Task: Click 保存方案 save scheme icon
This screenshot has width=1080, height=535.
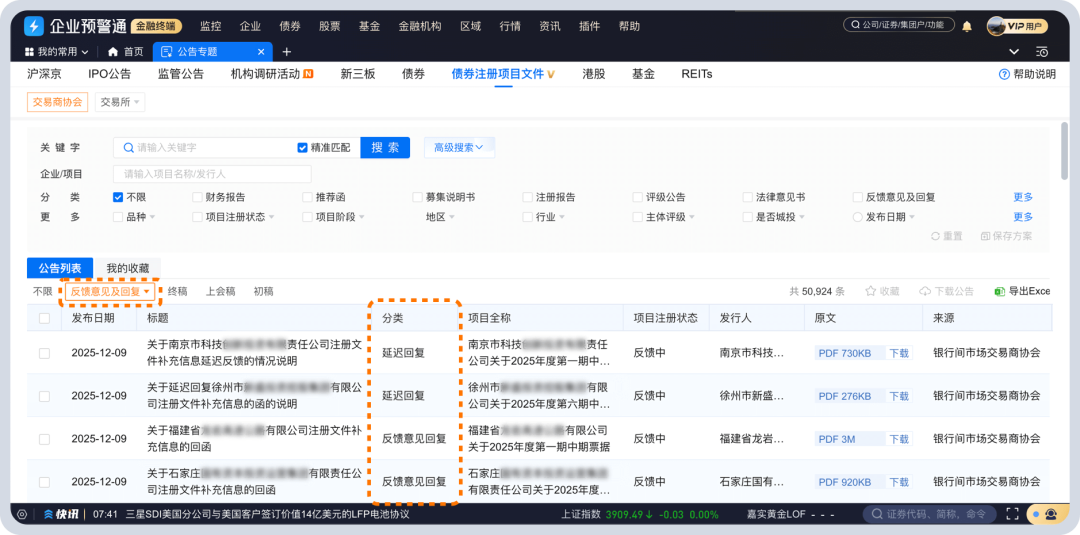Action: point(985,236)
